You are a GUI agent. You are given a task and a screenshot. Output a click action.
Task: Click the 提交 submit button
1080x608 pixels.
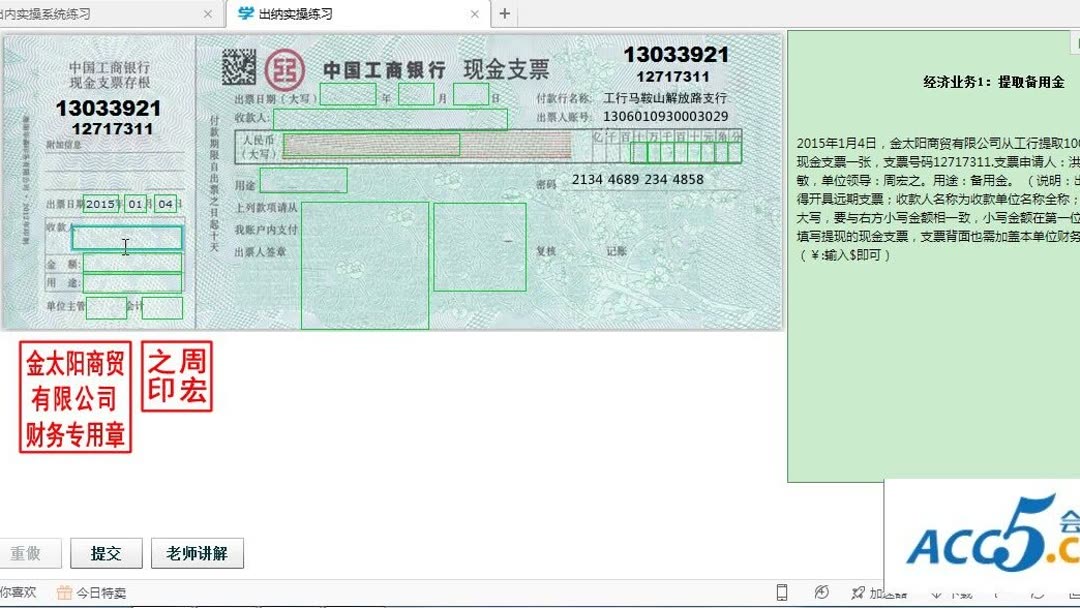point(106,552)
